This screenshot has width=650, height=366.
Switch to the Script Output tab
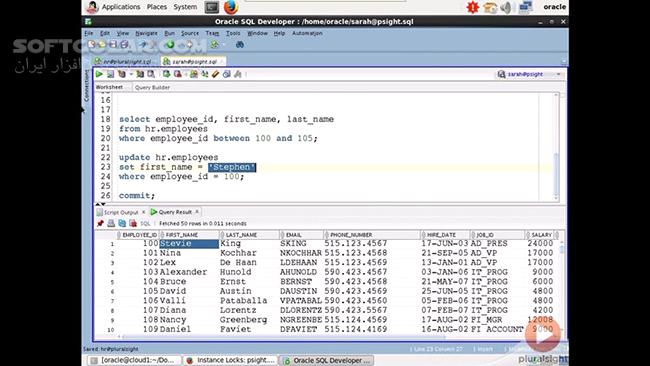(118, 212)
